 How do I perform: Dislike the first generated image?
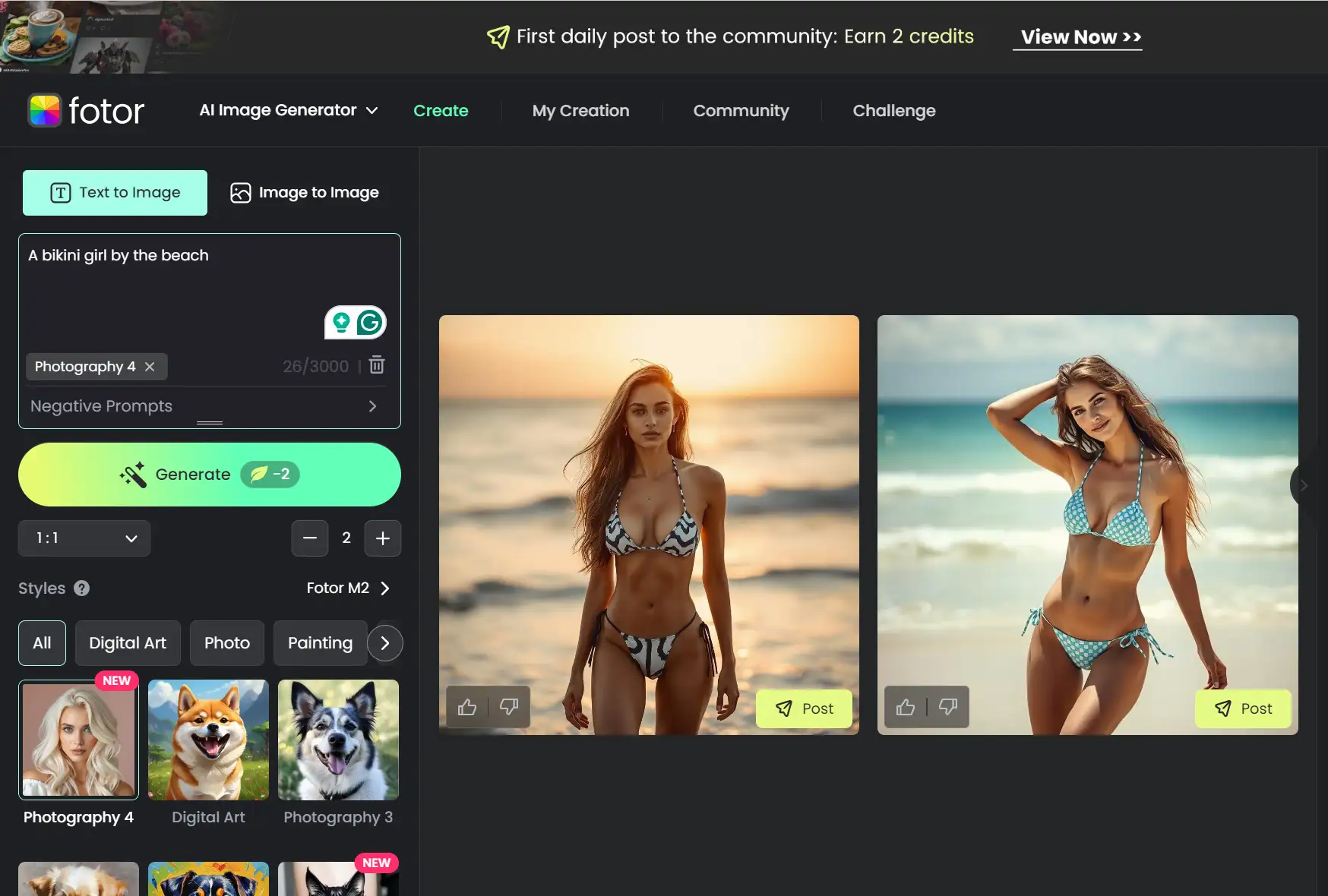pyautogui.click(x=509, y=708)
